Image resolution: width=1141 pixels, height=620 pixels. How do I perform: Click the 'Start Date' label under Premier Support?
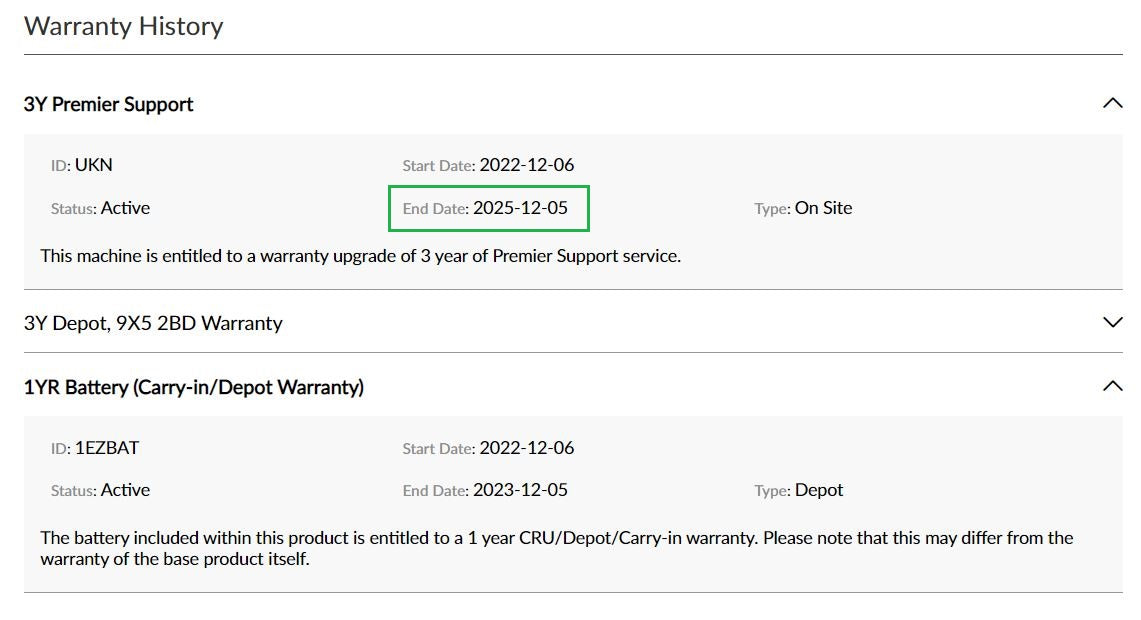point(438,166)
